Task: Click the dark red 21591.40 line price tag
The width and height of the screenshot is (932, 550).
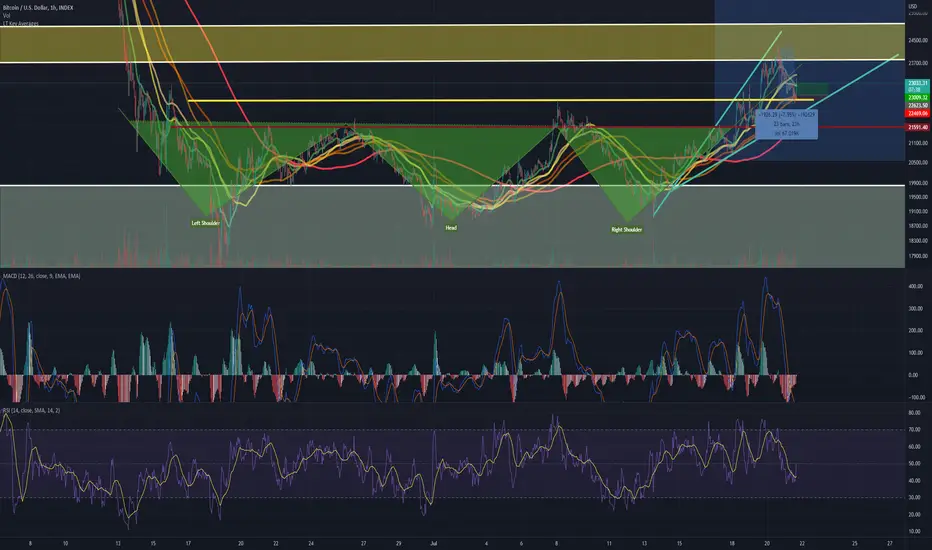Action: (917, 127)
